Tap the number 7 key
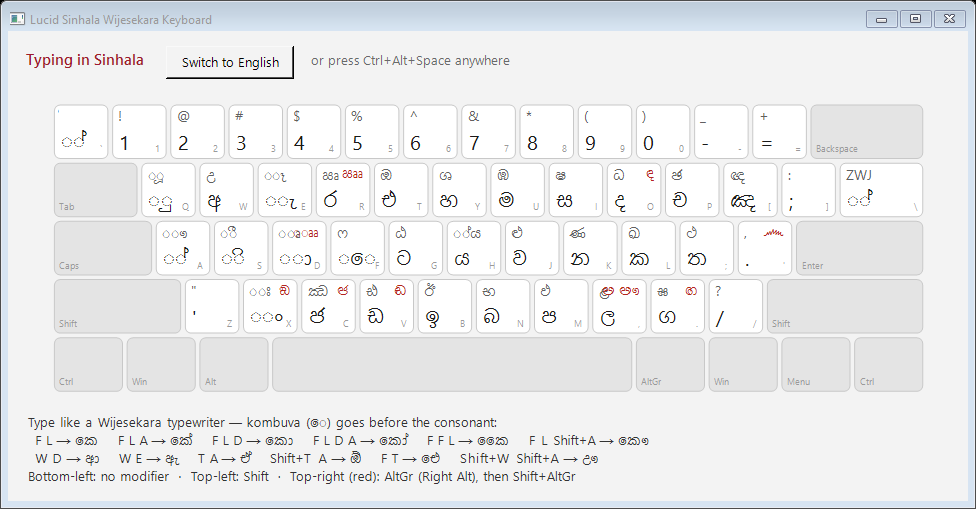Screen dimensions: 976x509 (x=489, y=132)
